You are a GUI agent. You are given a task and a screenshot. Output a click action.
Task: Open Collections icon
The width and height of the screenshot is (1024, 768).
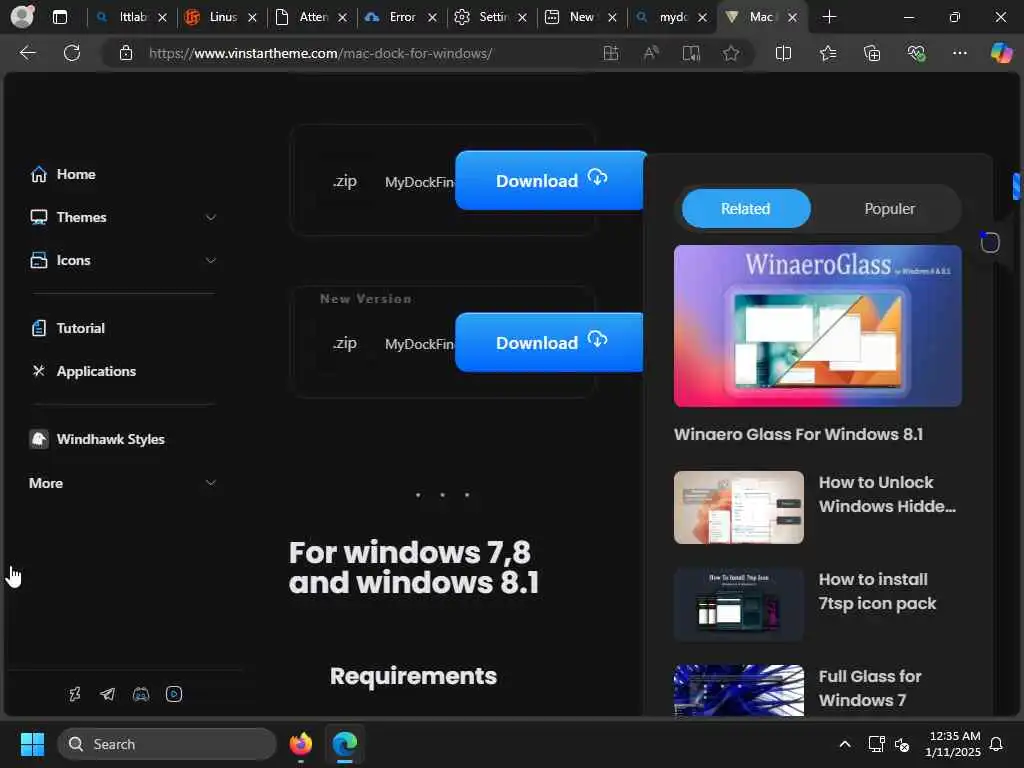872,53
